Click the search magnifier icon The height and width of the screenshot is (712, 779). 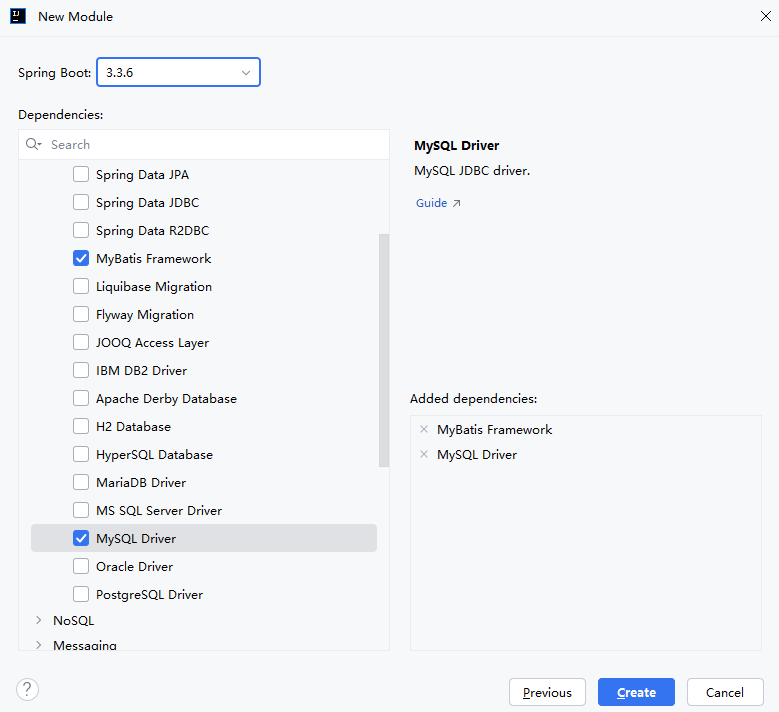point(33,145)
